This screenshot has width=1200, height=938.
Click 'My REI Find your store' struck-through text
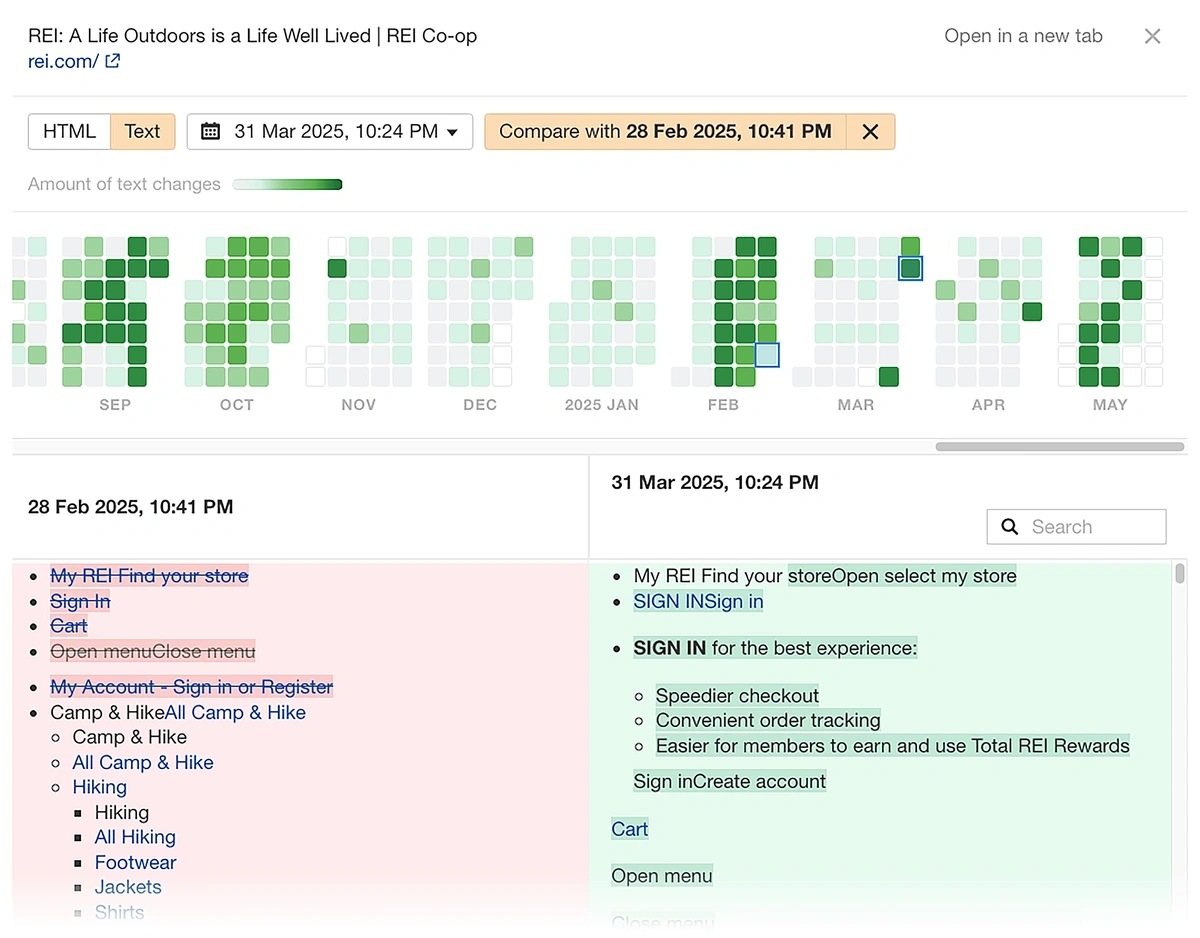[150, 576]
